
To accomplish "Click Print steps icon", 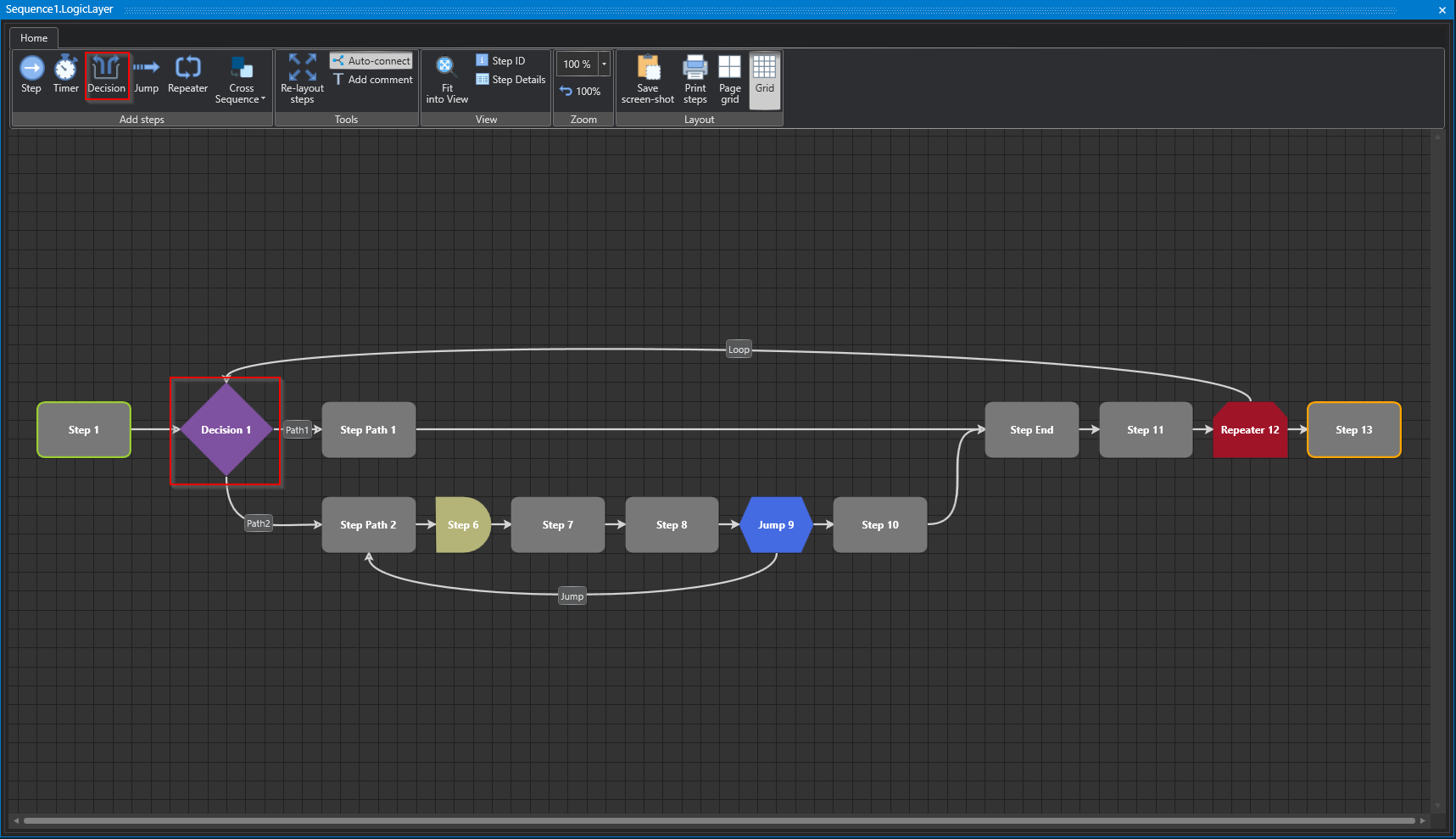I will pos(695,80).
